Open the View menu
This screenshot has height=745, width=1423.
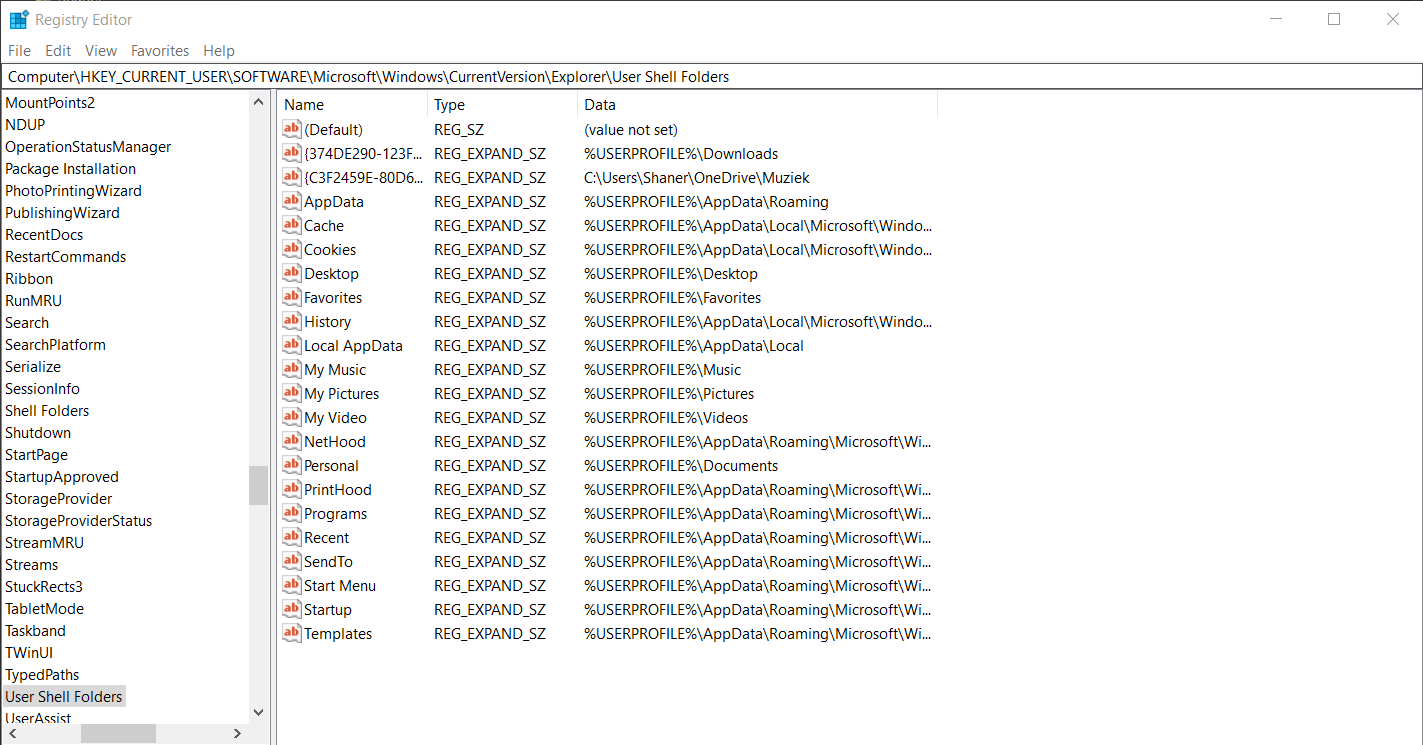pyautogui.click(x=101, y=51)
